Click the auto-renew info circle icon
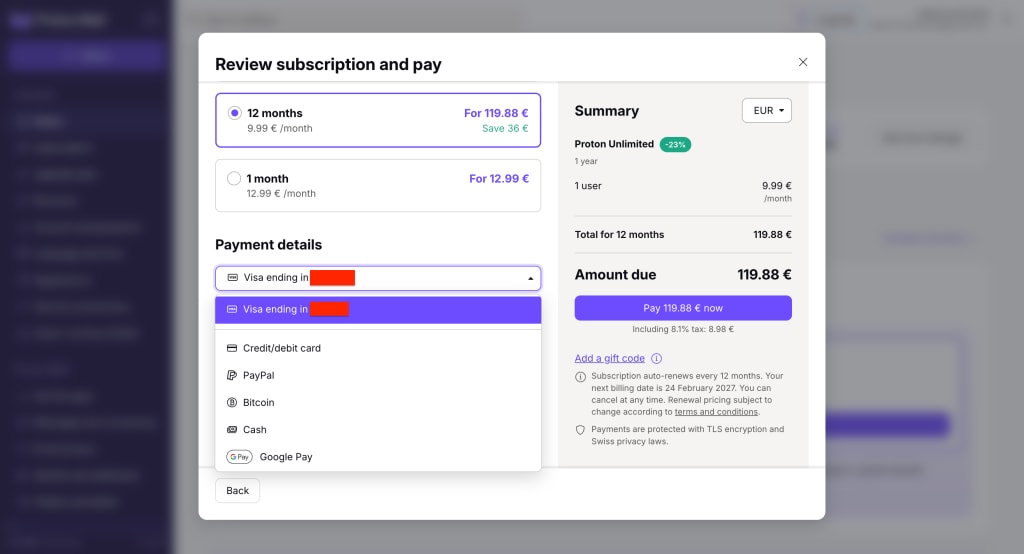The width and height of the screenshot is (1024, 554). 580,377
